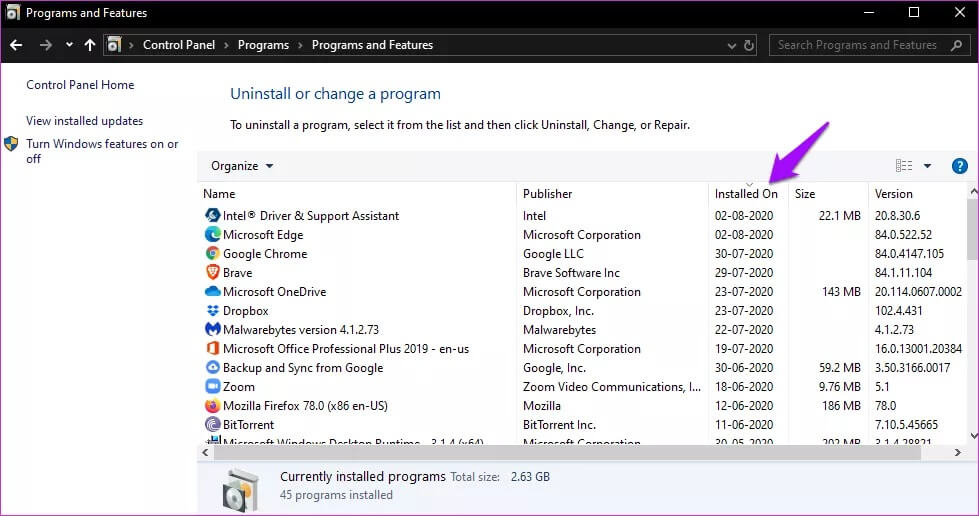Sort by the Size column header
Viewport: 979px width, 516px height.
click(828, 194)
